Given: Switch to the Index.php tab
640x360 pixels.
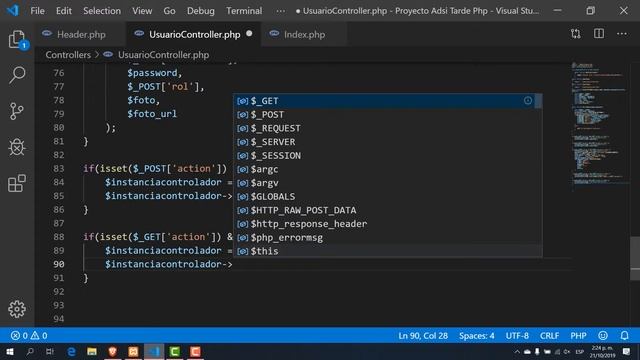Looking at the screenshot, I should click(x=304, y=34).
